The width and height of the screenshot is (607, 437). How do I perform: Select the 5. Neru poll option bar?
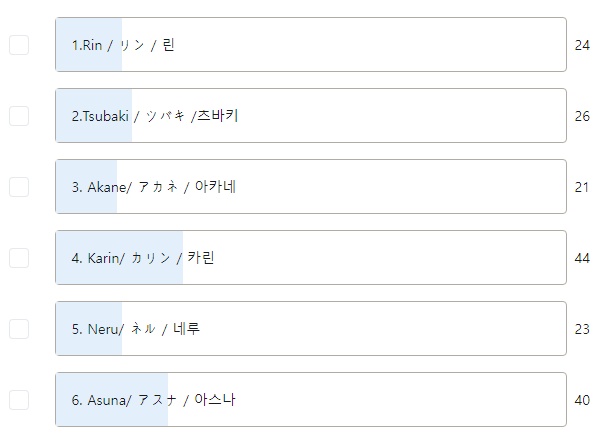[x=310, y=329]
